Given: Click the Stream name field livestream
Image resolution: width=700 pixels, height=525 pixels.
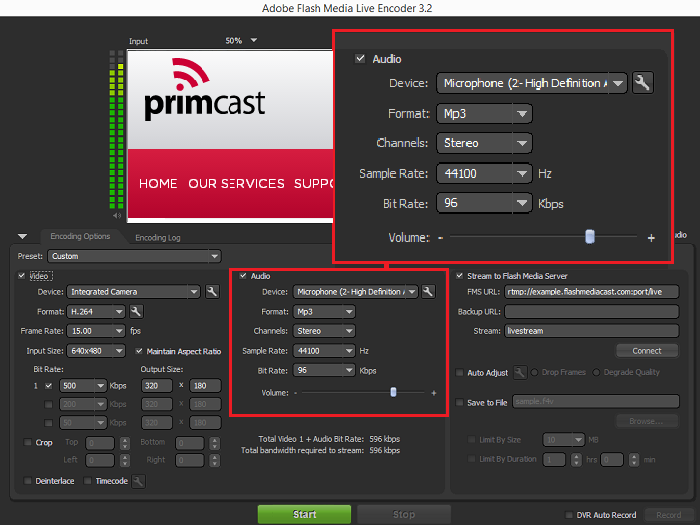Looking at the screenshot, I should point(592,331).
